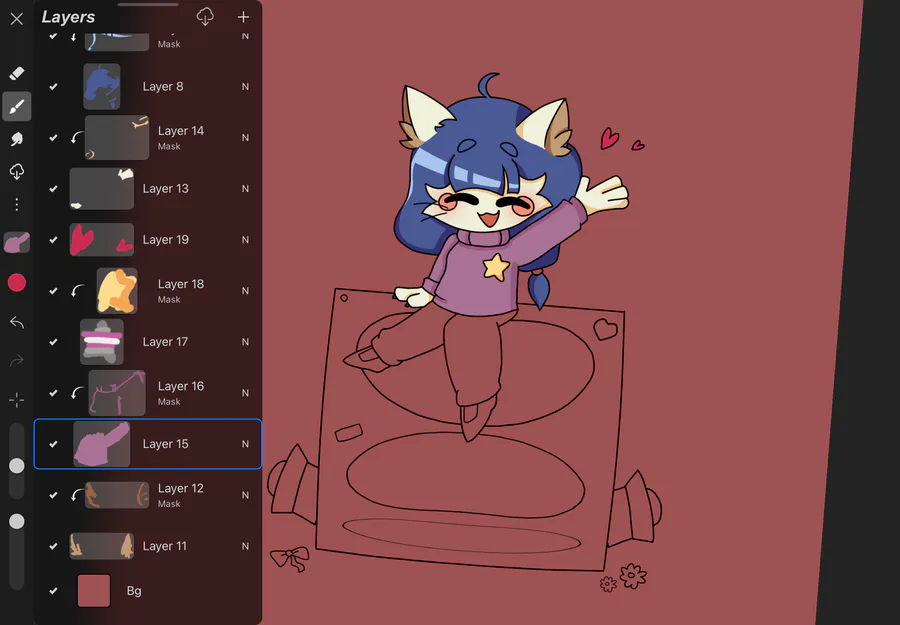
Task: Open the cloud download icon in left toolbar
Action: tap(17, 171)
